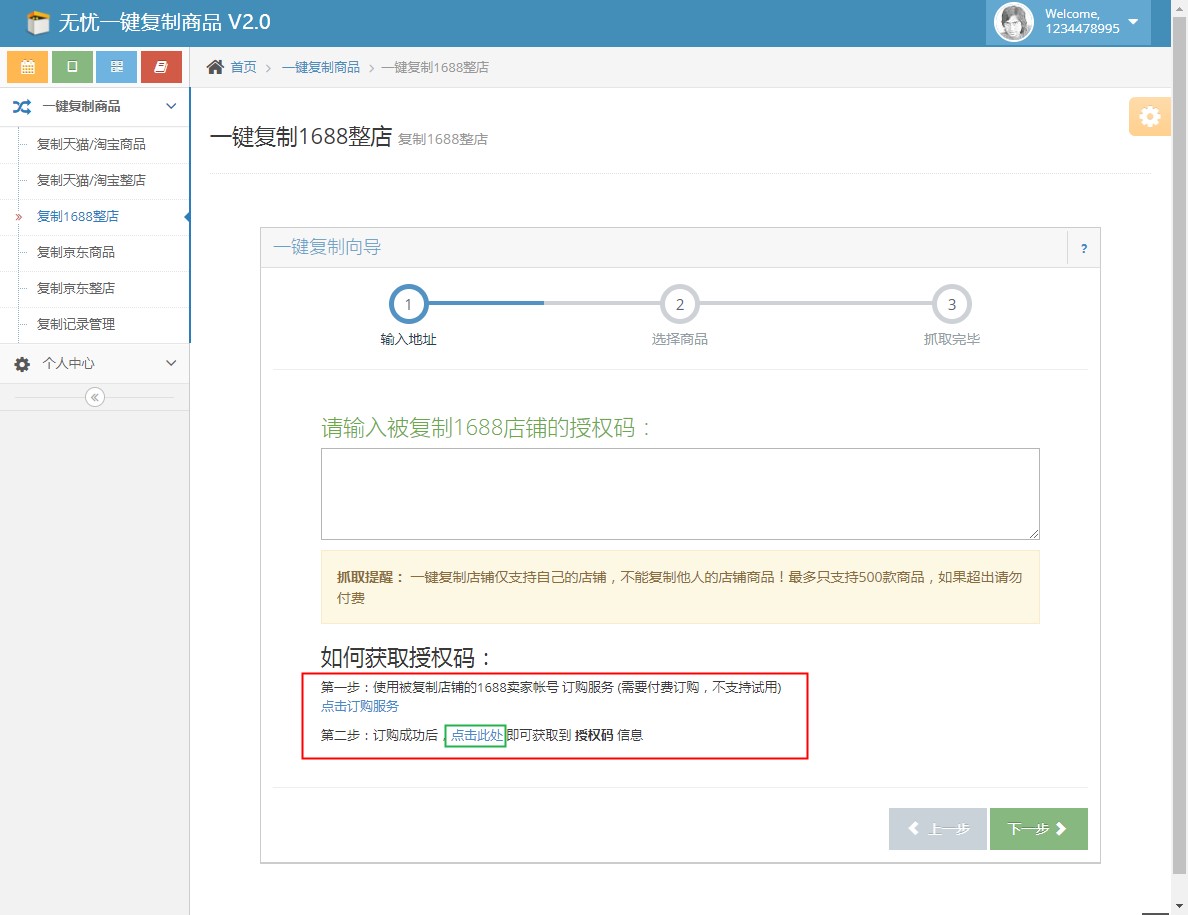Expand the 个人中心 menu chevron
The height and width of the screenshot is (915, 1188).
click(x=171, y=363)
